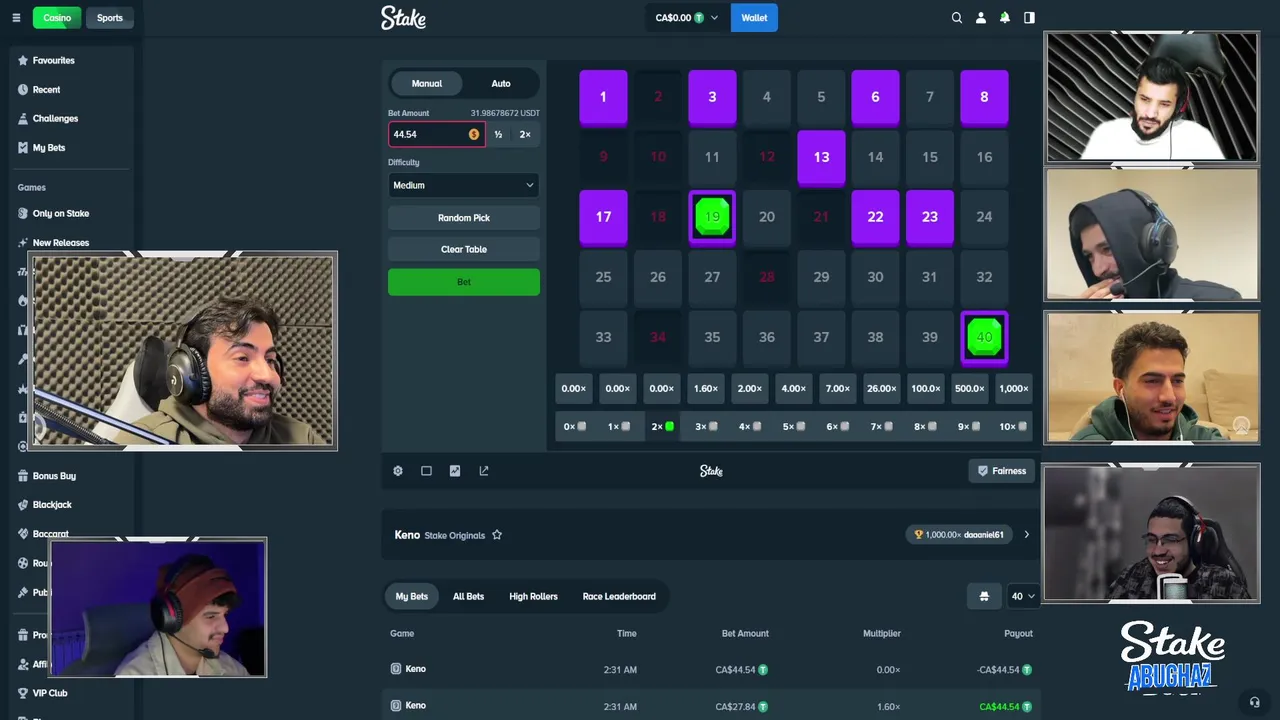
Task: Open the user profile icon
Action: coord(981,18)
